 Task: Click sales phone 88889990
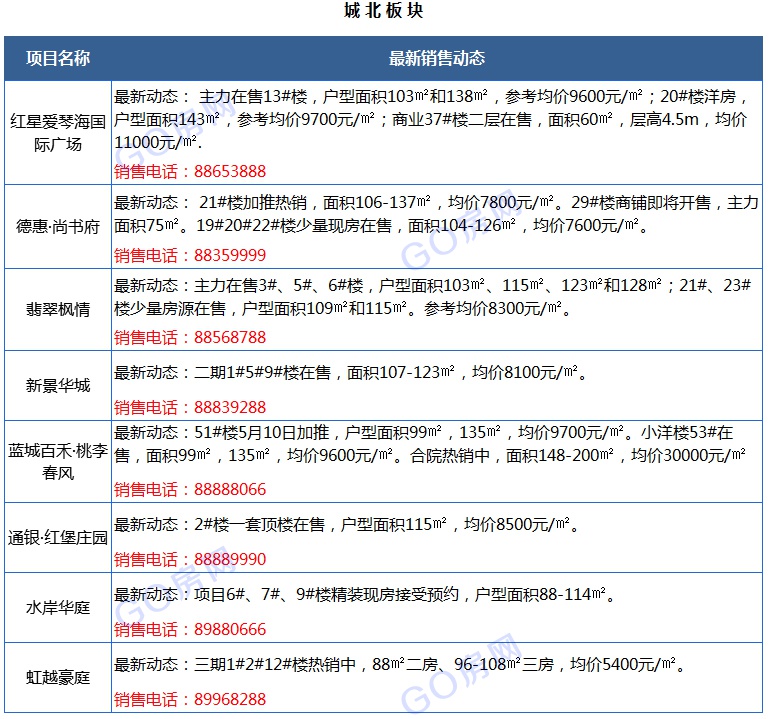230,559
